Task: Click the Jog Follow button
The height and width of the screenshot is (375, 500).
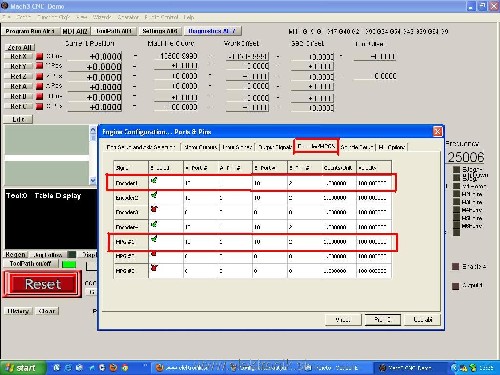Action: (x=48, y=254)
